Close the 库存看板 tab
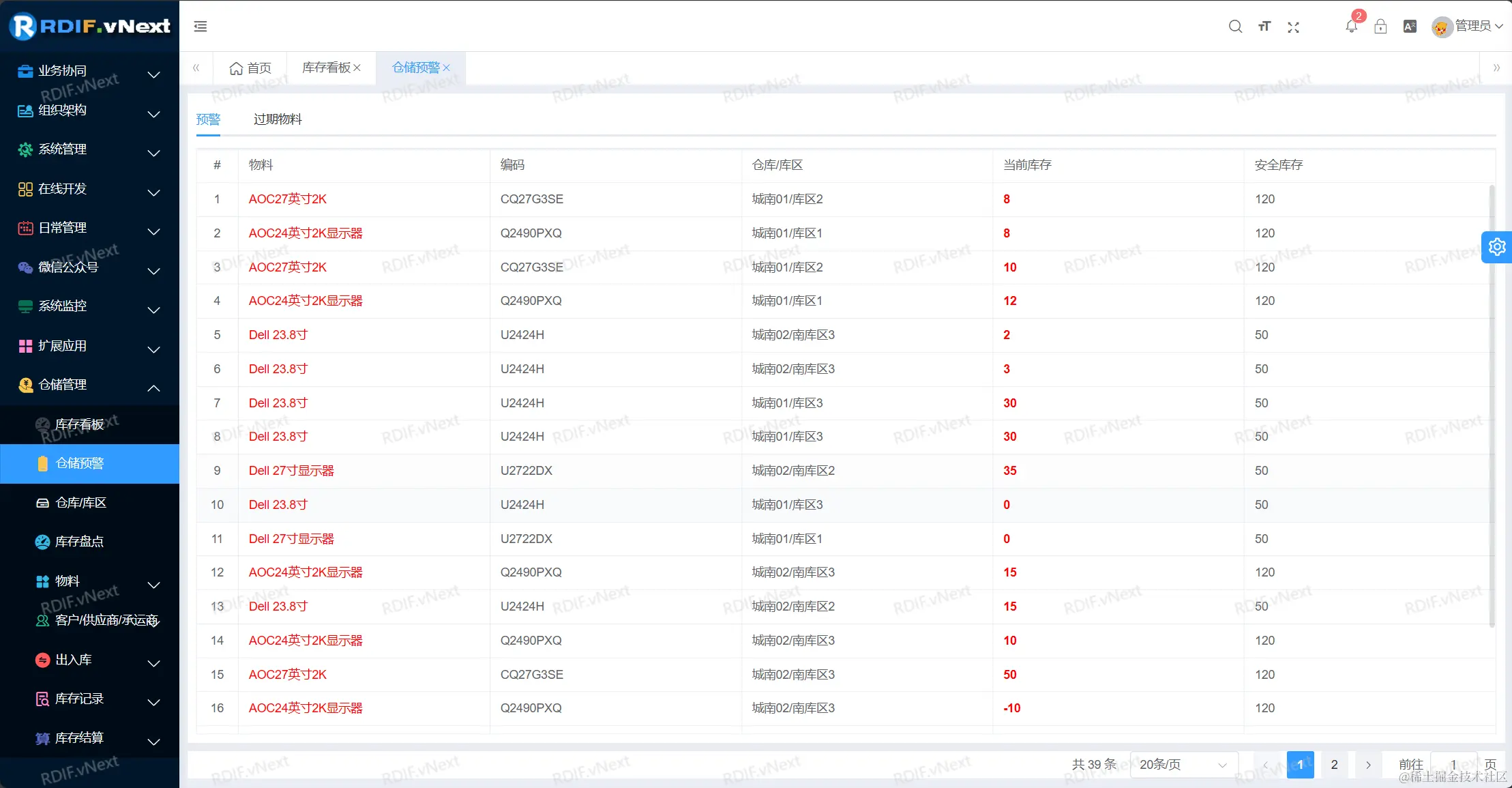Screen dimensions: 1512x788 (357, 68)
